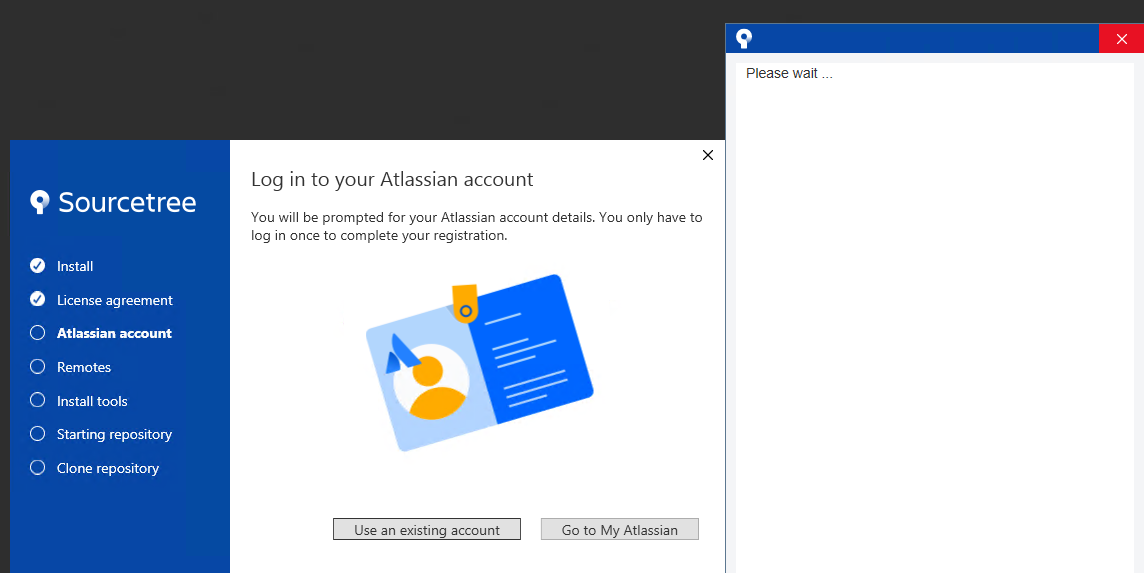Screen dimensions: 1144x573
Task: Open the Install step label
Action: (x=75, y=266)
